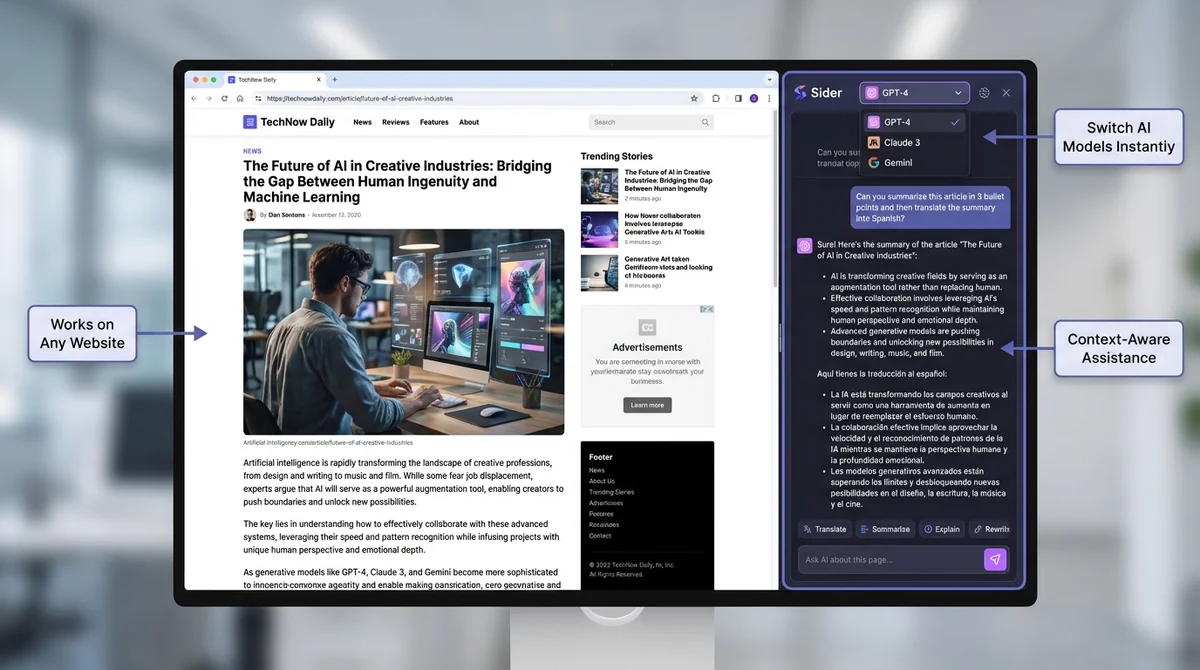1200x670 pixels.
Task: Bookmark page with the star icon
Action: pyautogui.click(x=694, y=99)
